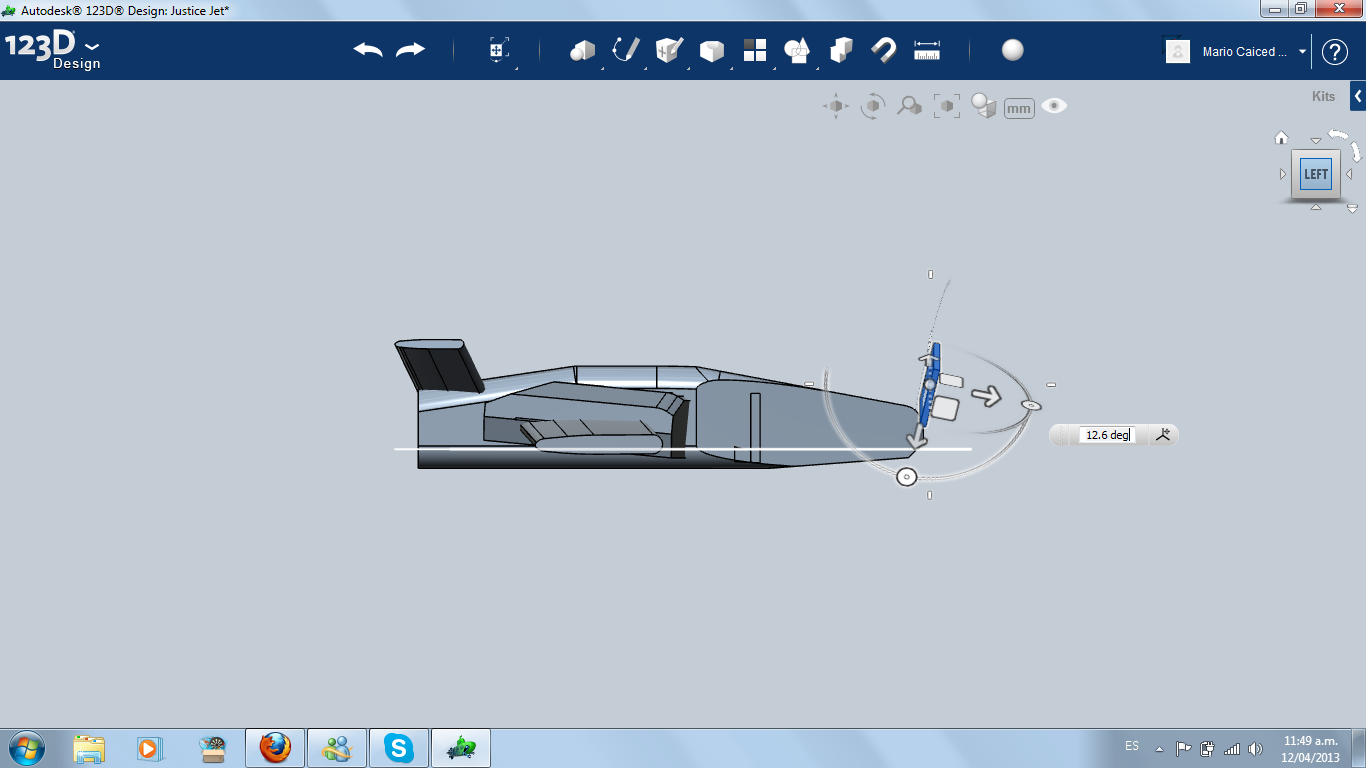1366x768 pixels.
Task: Open the volume speaker control
Action: 1256,748
